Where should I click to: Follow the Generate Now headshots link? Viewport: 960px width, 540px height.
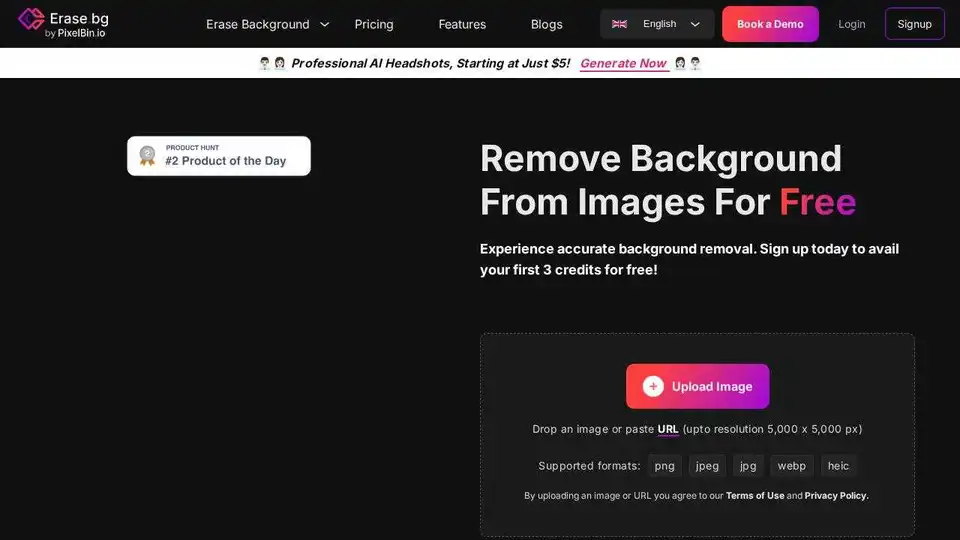[x=623, y=63]
